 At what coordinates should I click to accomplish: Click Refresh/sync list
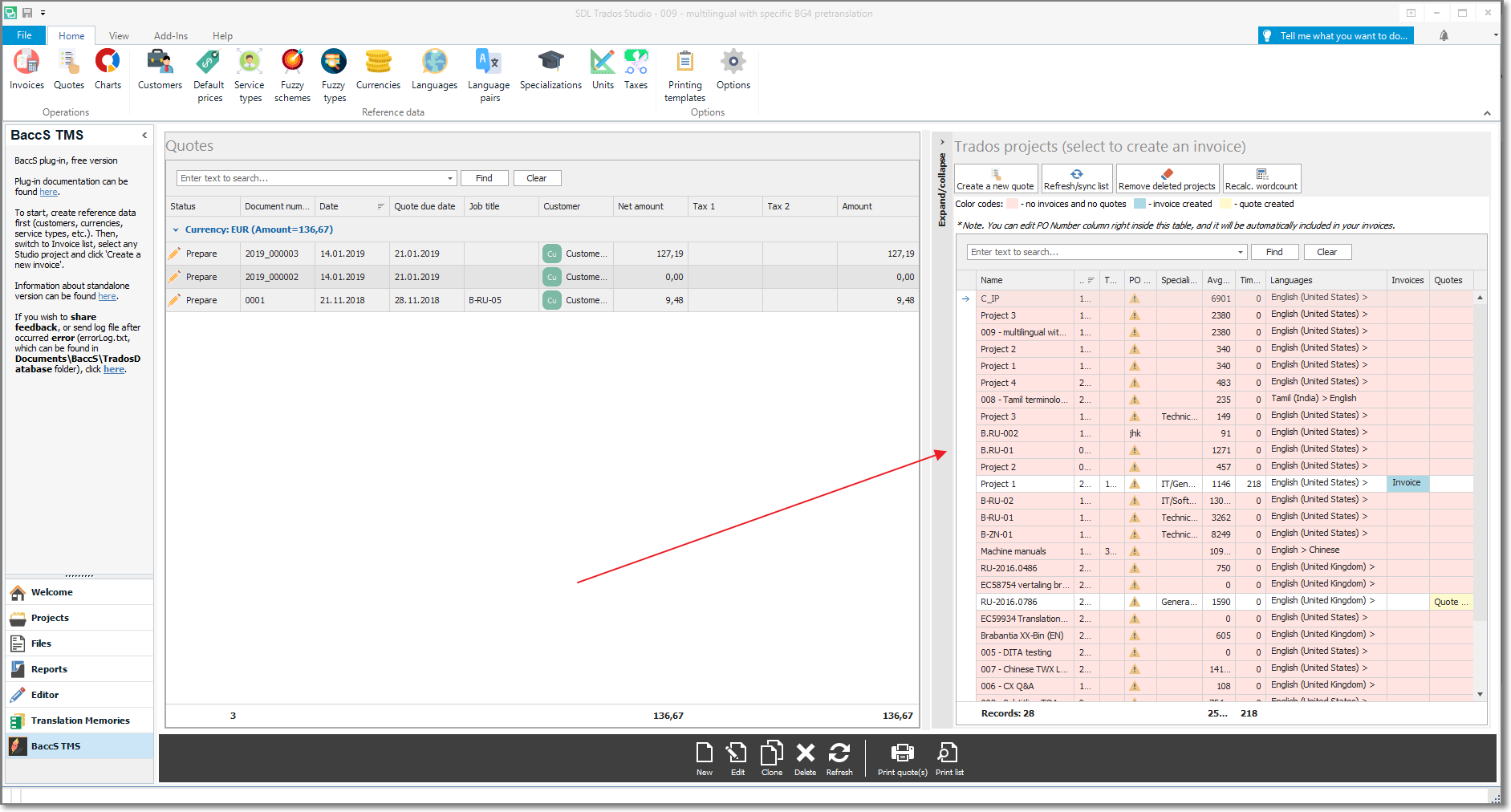coord(1077,179)
